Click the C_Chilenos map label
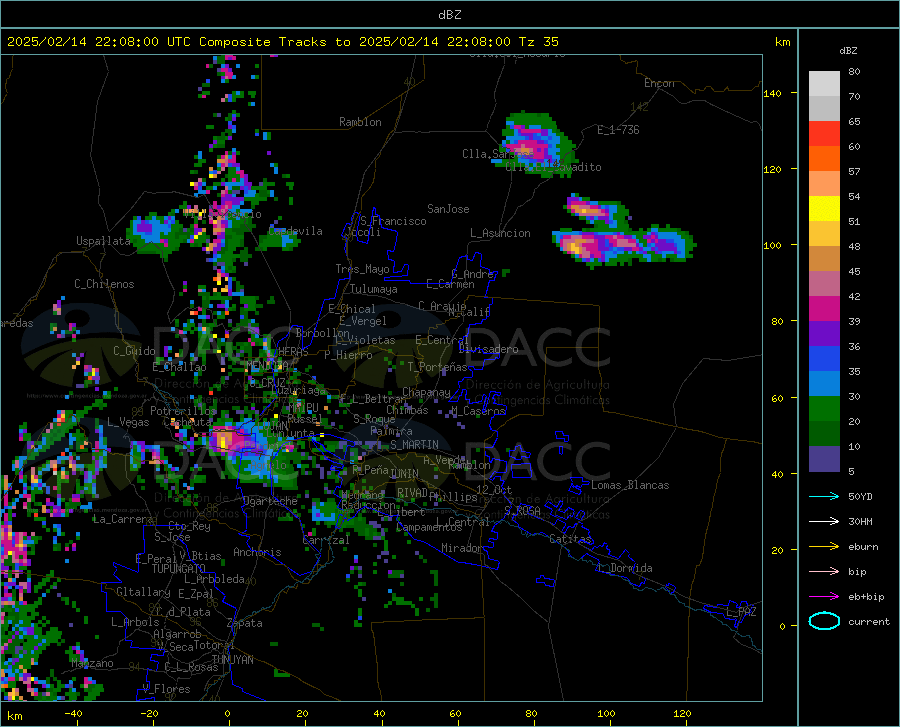This screenshot has width=900, height=727. click(x=104, y=284)
